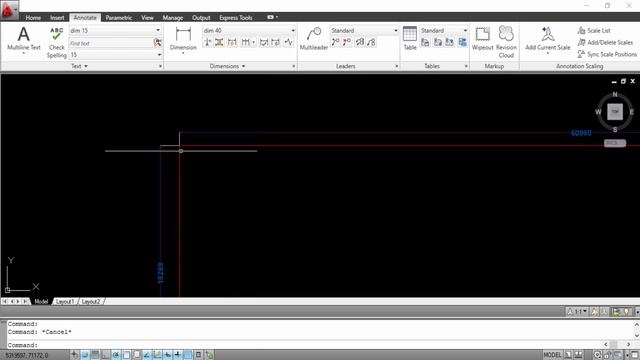Toggle Grid Display in status bar
Image resolution: width=640 pixels, height=360 pixels.
[95, 355]
